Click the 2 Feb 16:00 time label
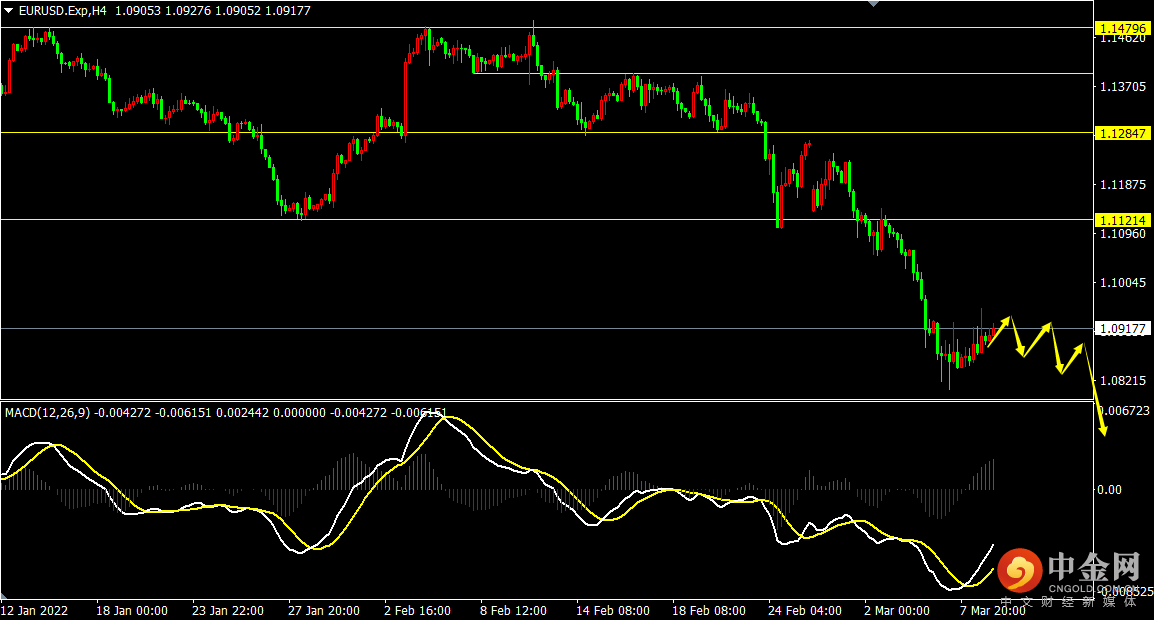 417,610
